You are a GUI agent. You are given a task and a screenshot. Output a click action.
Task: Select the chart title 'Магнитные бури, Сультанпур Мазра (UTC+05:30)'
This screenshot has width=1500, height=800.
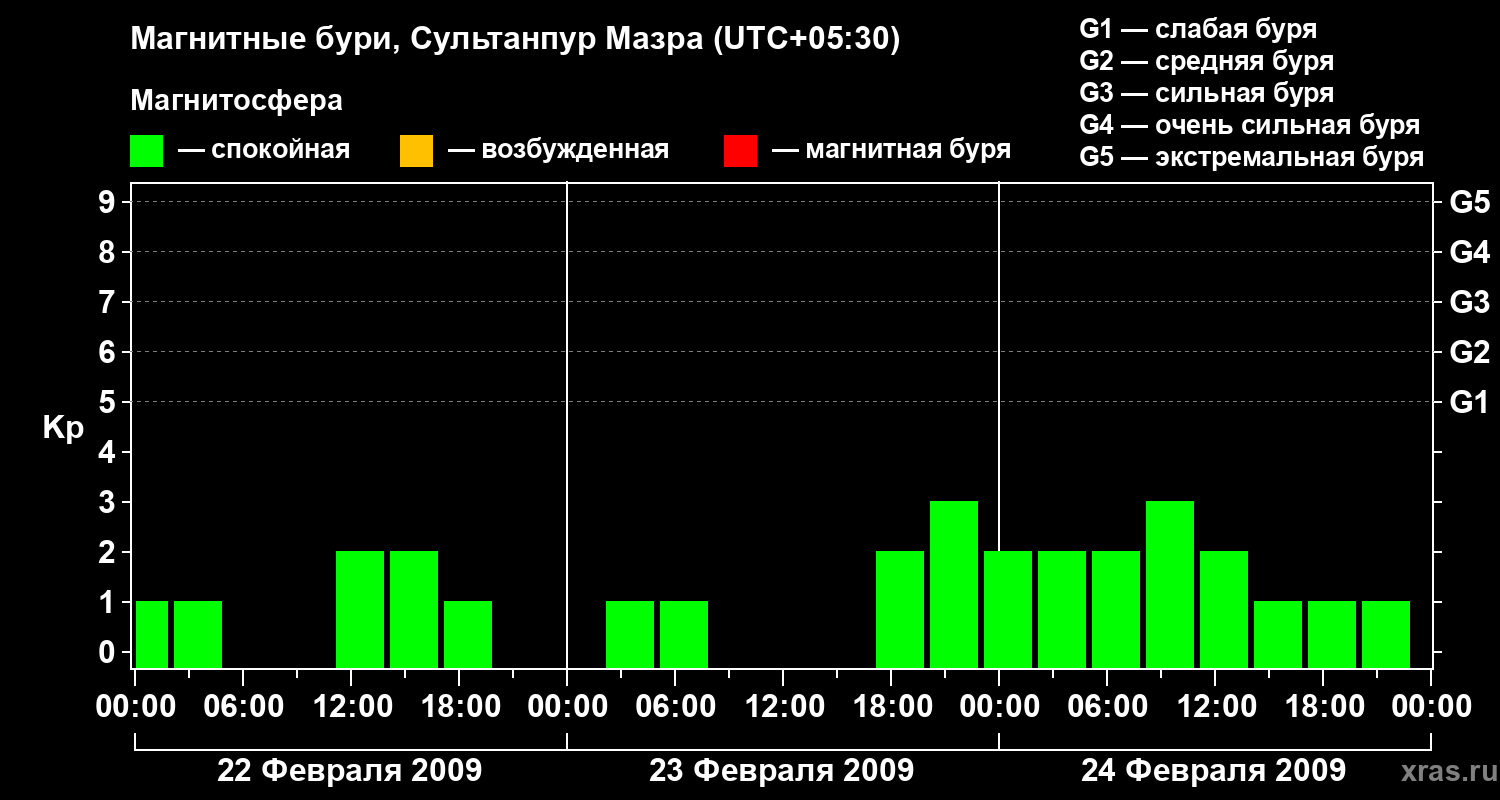tap(516, 40)
